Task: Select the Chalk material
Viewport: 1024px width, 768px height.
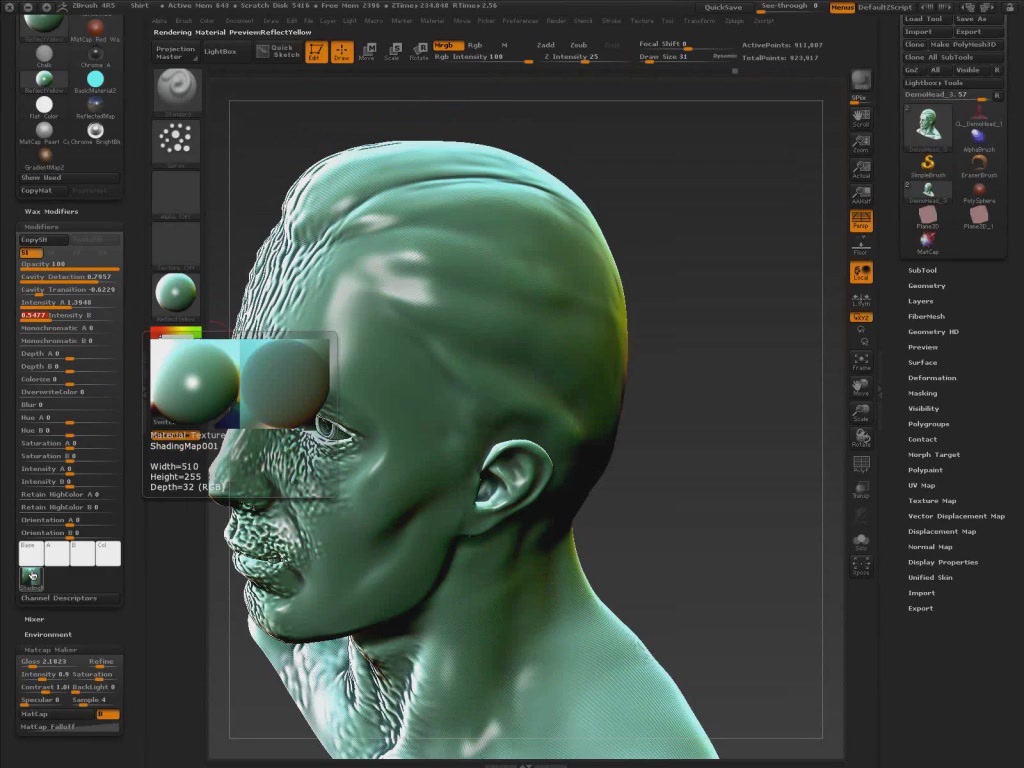Action: (44, 56)
